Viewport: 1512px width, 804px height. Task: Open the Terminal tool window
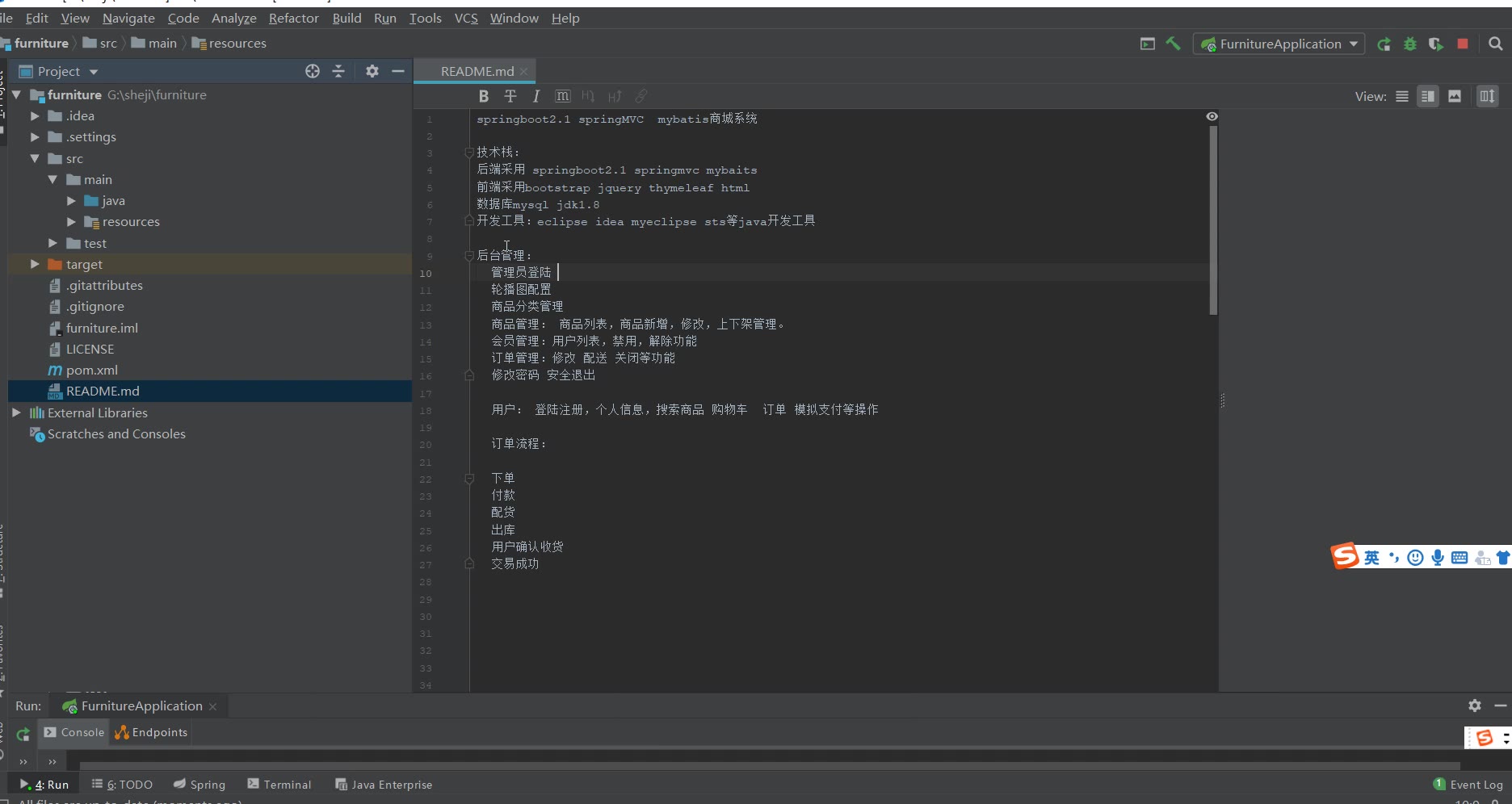pyautogui.click(x=279, y=785)
